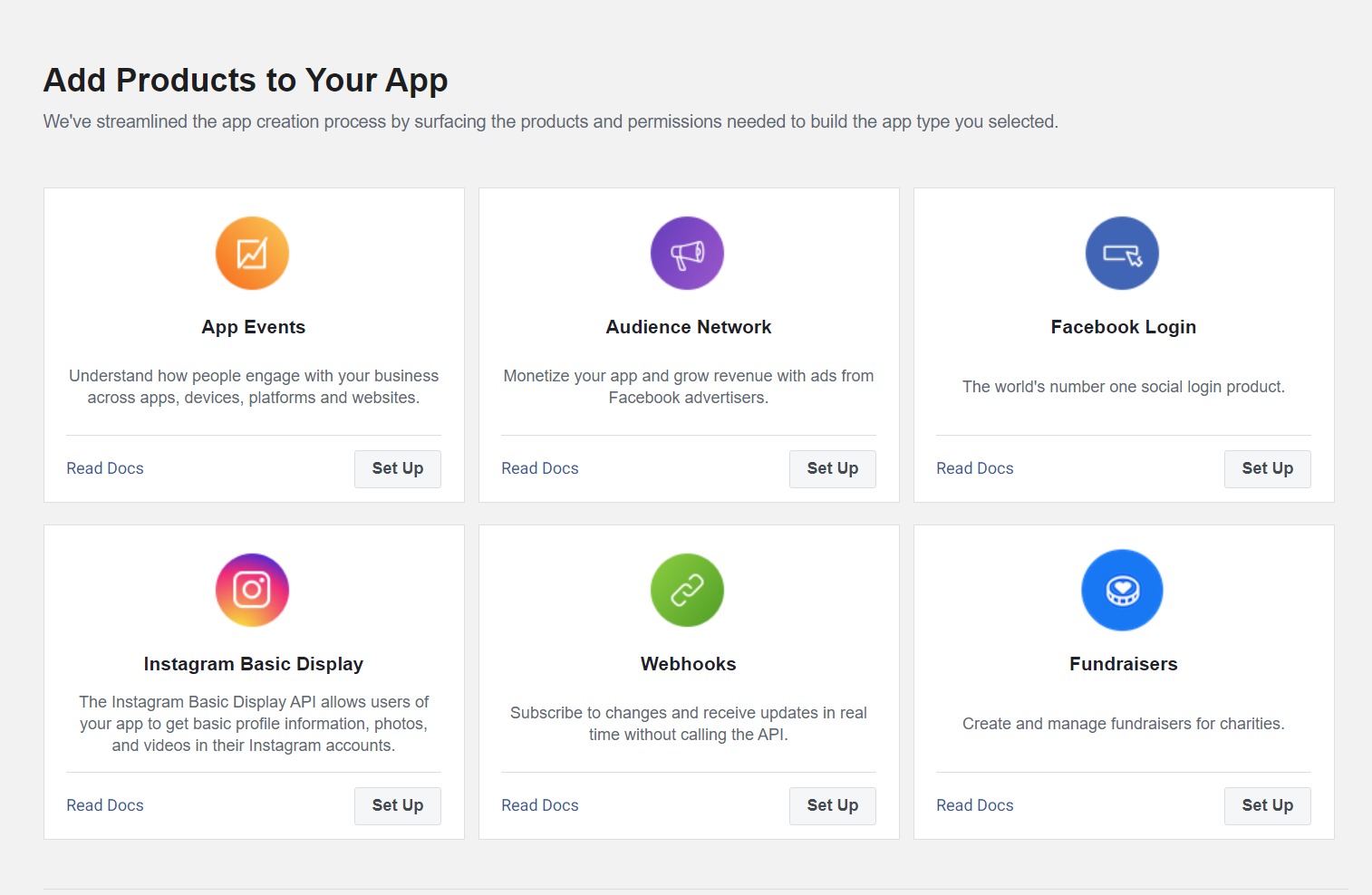Click the orange App Events chart icon
This screenshot has height=895, width=1372.
click(252, 254)
